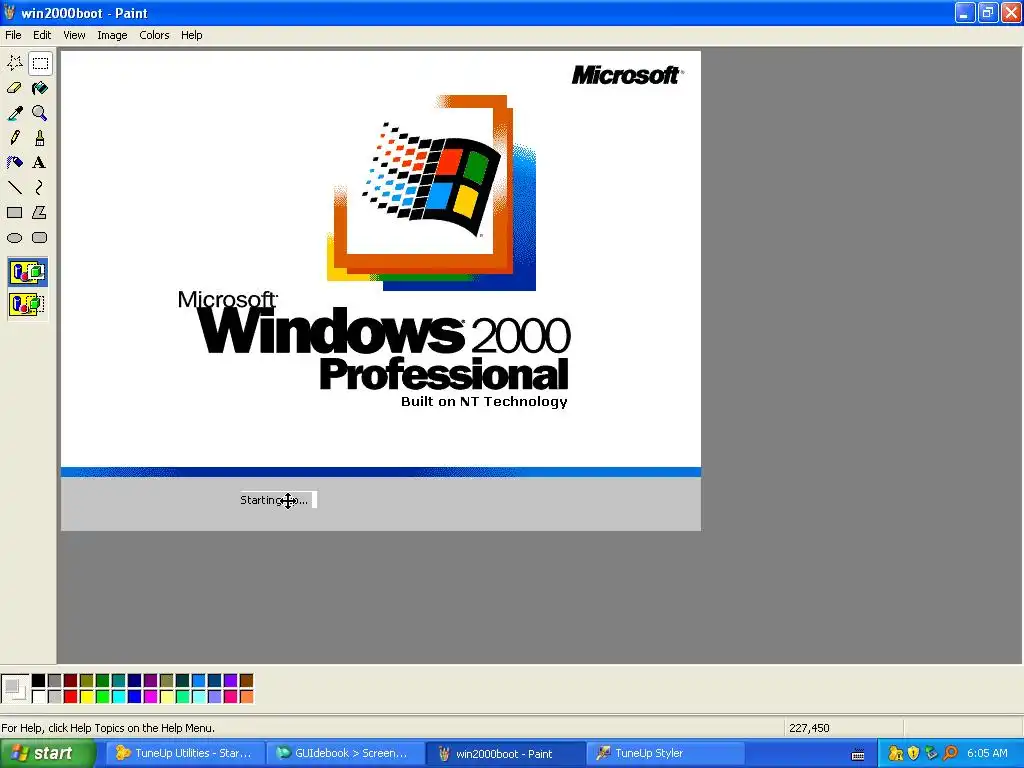
Task: Click the orange magnifier tray icon
Action: tap(950, 754)
